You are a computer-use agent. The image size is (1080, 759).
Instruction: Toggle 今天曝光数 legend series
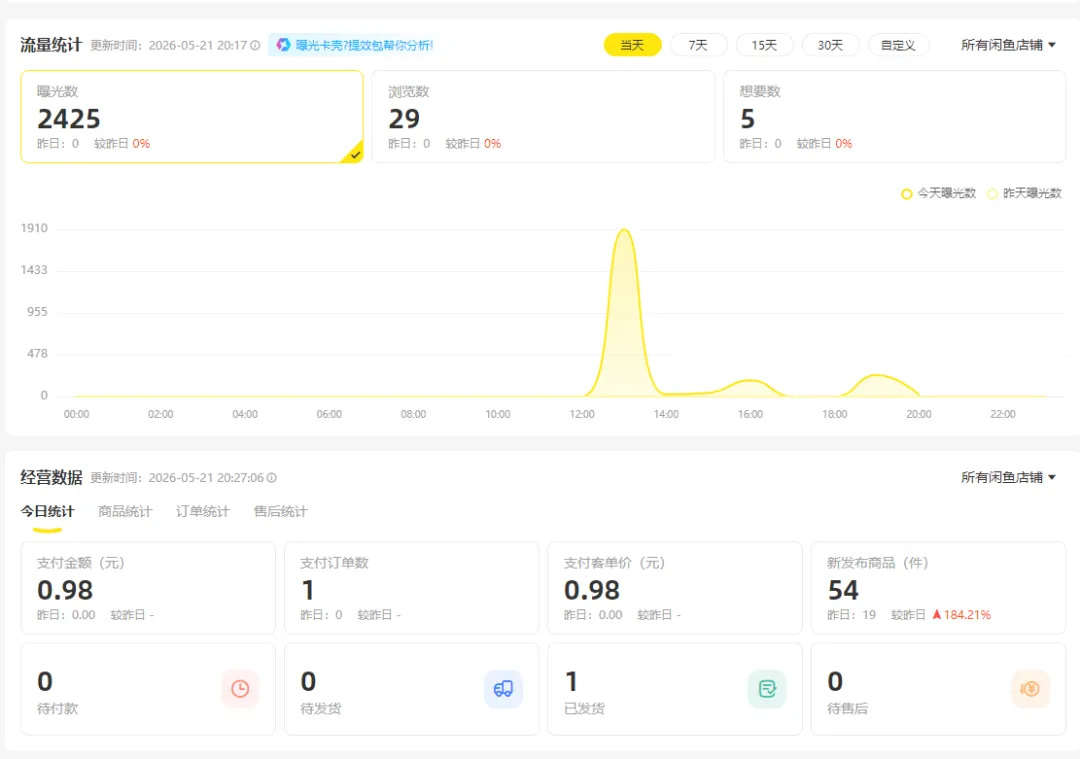(x=939, y=194)
